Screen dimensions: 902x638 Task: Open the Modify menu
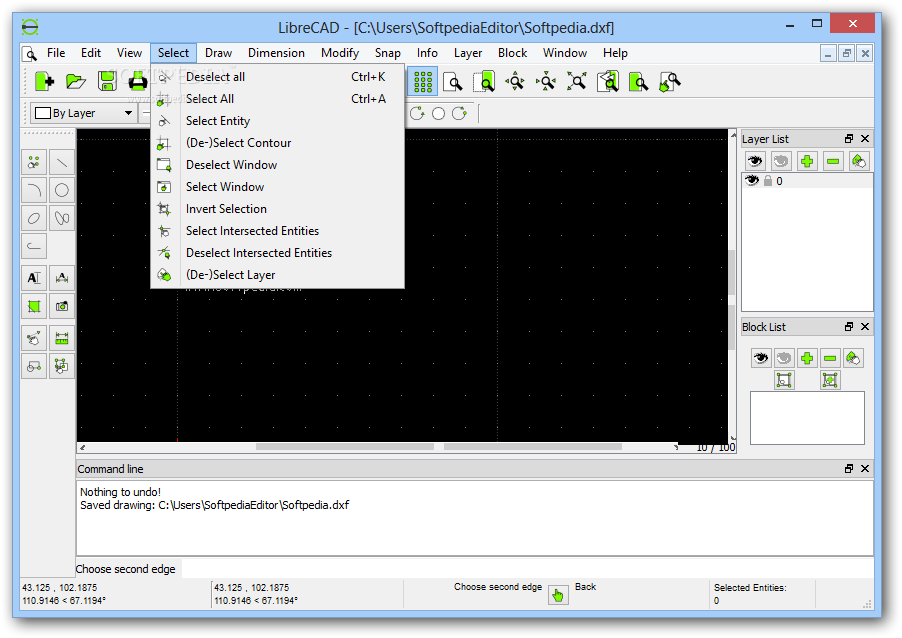click(340, 53)
